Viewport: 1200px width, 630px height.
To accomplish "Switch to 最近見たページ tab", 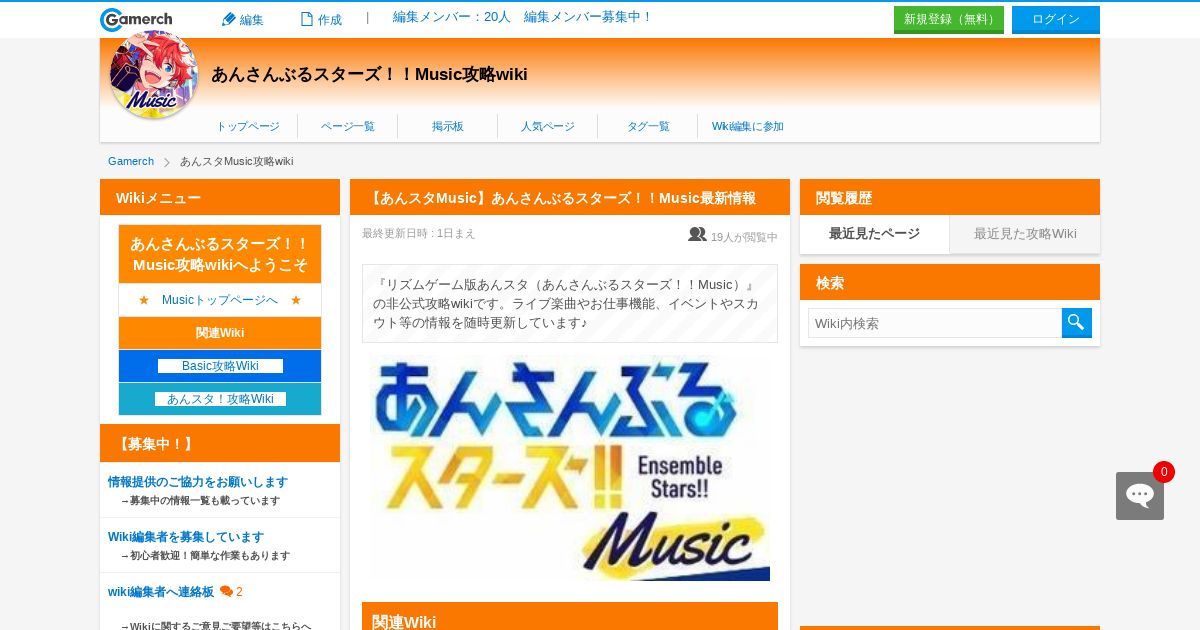I will click(874, 233).
